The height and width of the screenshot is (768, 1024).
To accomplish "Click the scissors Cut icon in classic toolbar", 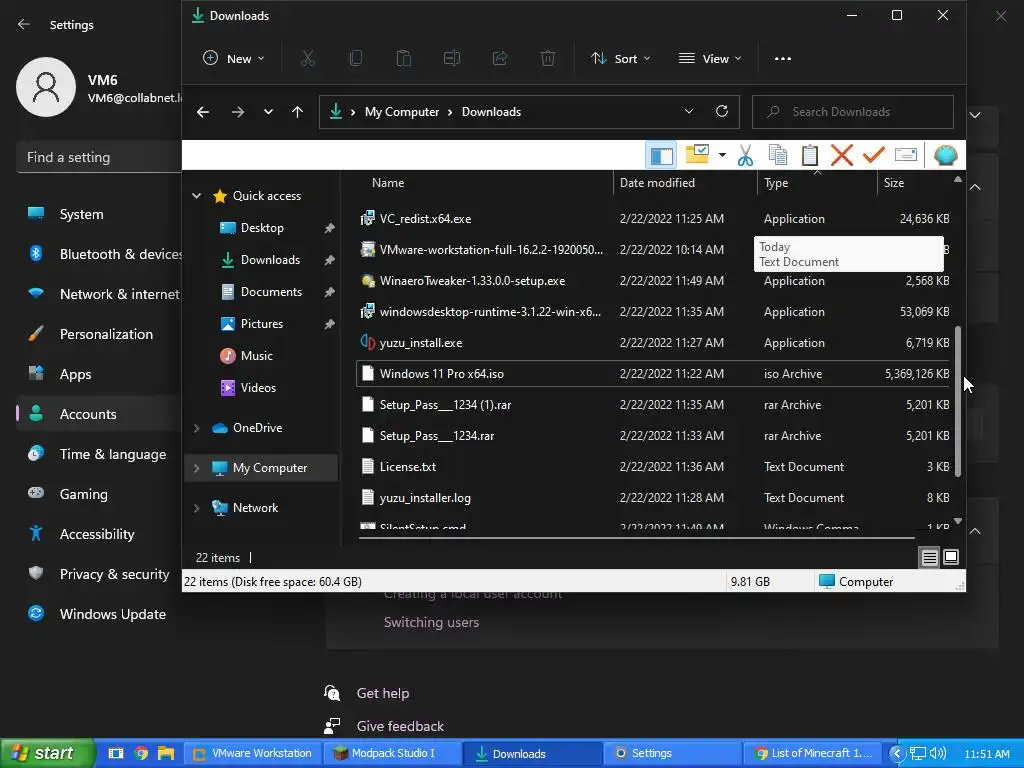I will [x=745, y=155].
